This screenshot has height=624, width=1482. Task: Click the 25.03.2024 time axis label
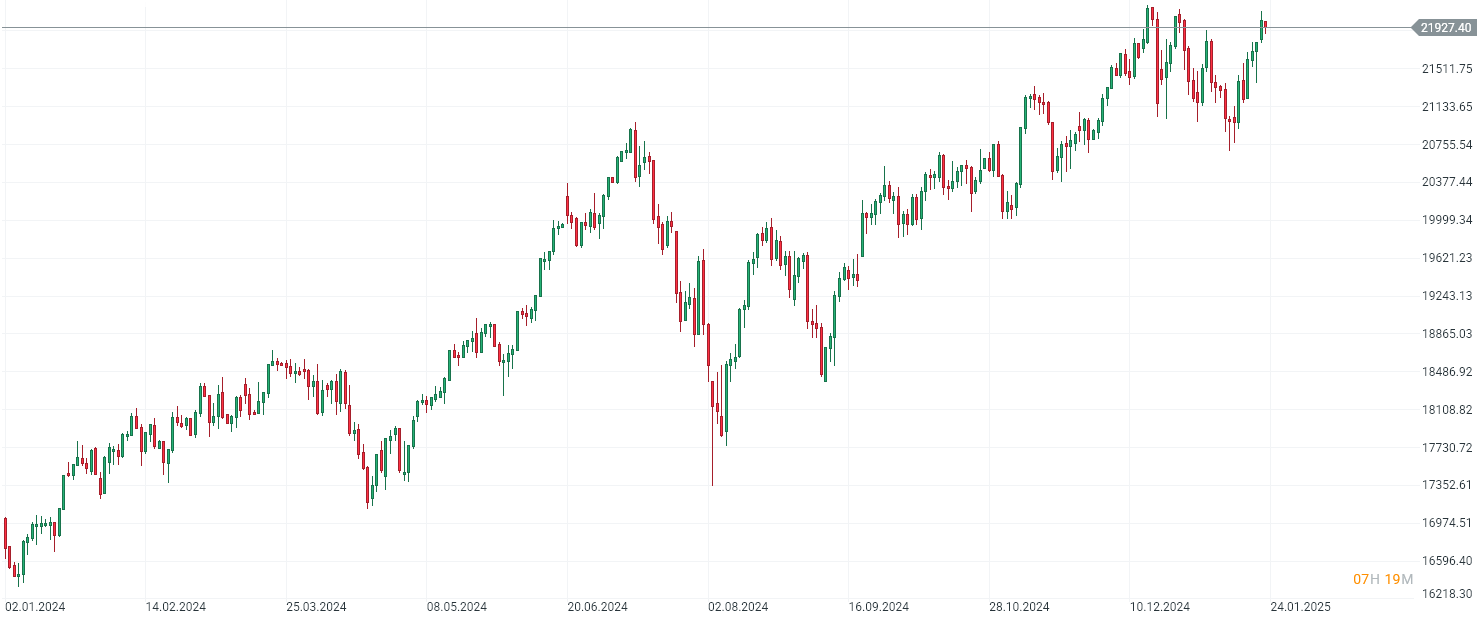point(317,607)
